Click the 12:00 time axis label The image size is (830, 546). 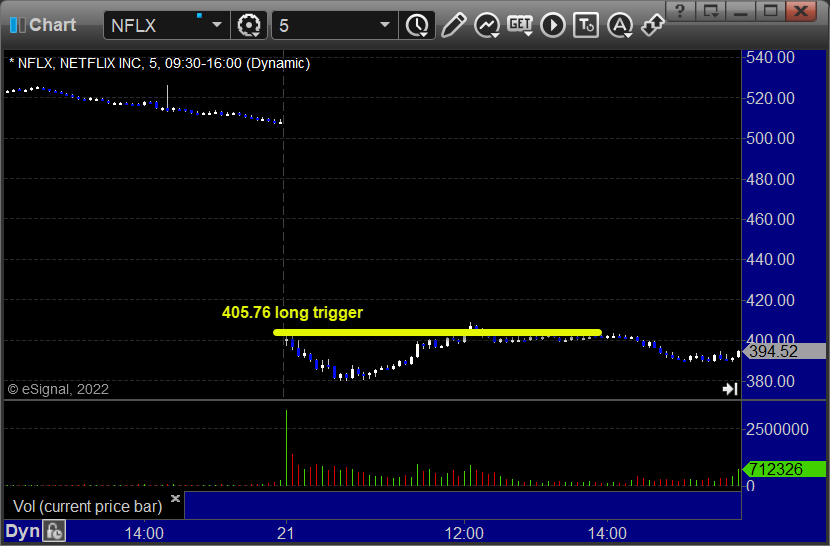[464, 533]
